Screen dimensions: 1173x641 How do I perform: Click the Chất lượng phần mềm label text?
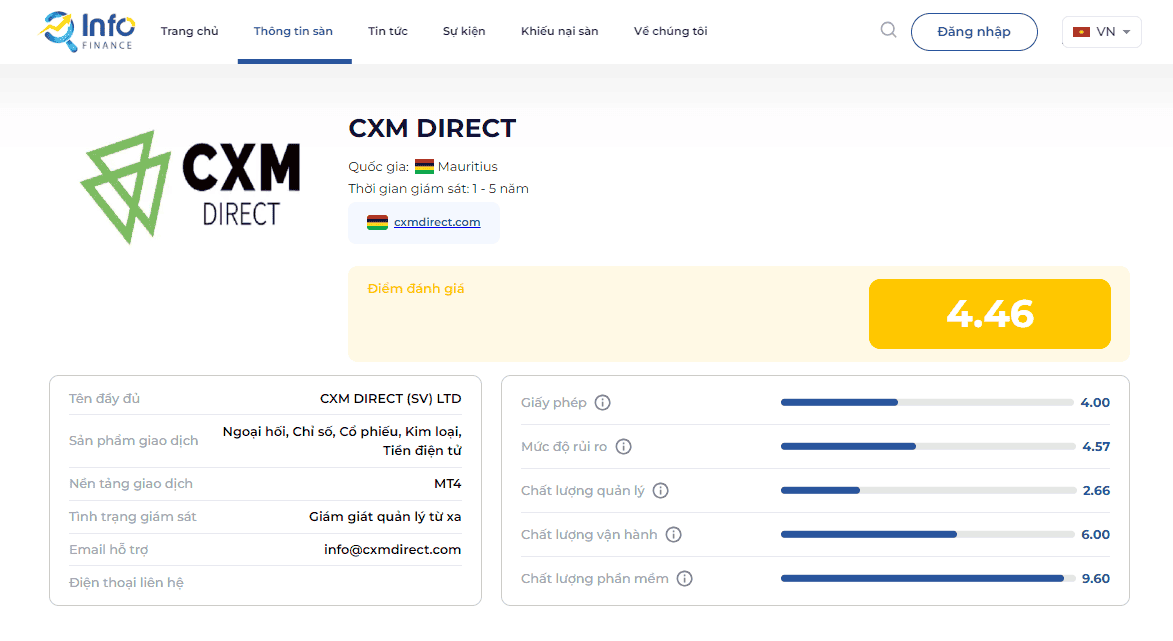(x=595, y=579)
